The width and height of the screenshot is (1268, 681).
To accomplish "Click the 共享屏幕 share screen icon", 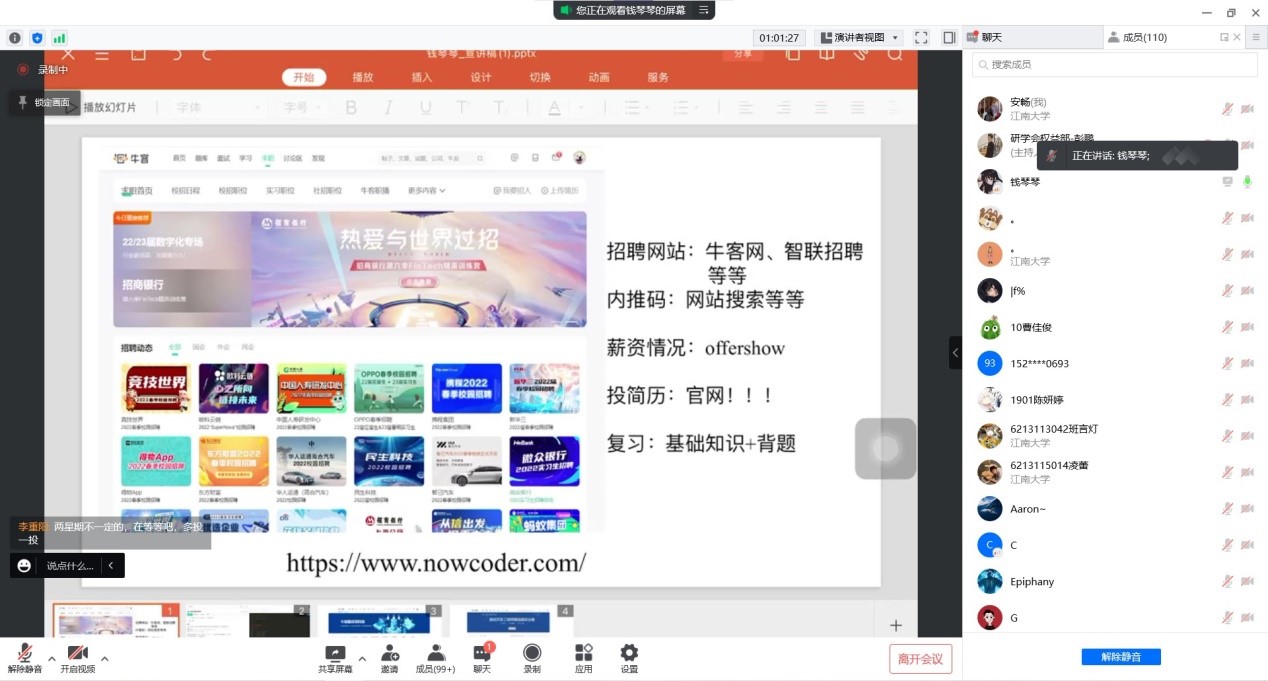I will point(335,653).
